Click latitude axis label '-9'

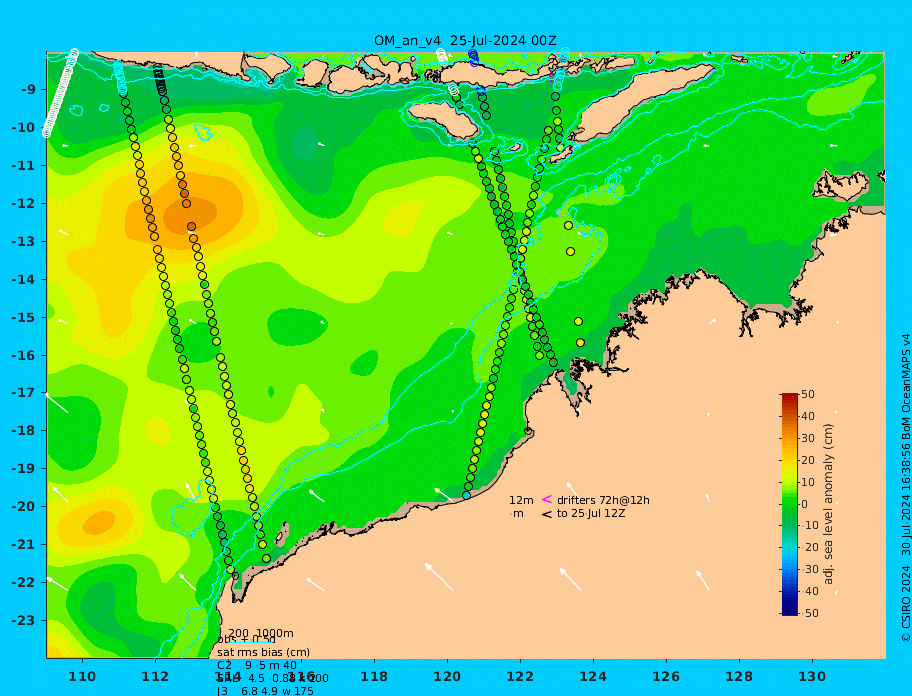click(28, 90)
